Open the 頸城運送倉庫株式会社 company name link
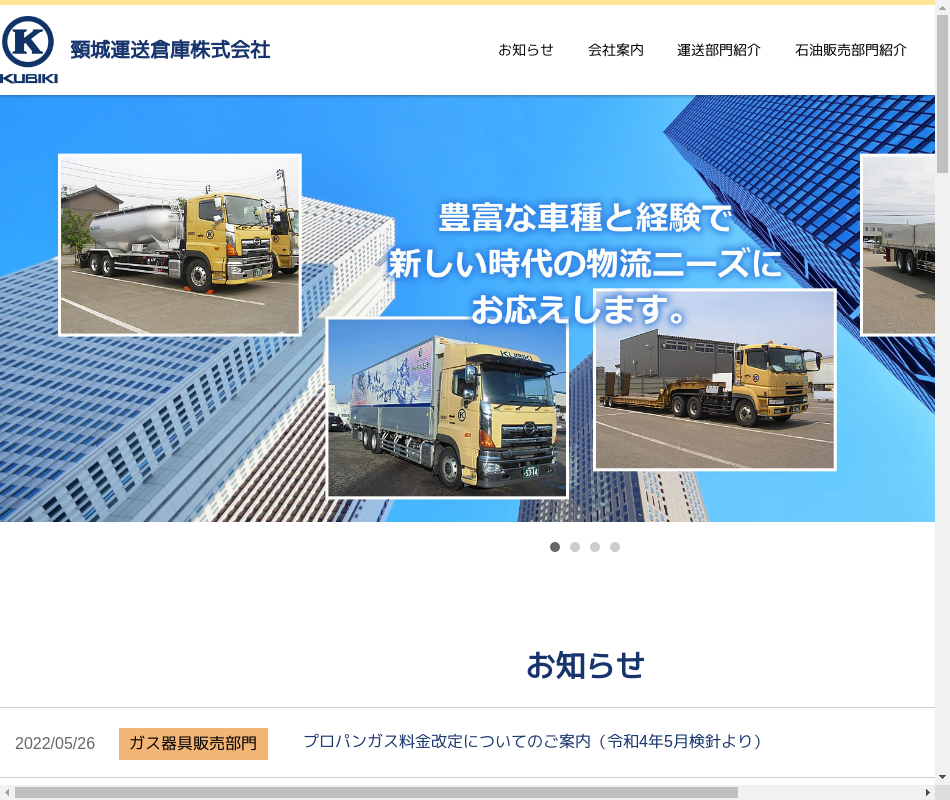This screenshot has width=950, height=800. [x=170, y=50]
